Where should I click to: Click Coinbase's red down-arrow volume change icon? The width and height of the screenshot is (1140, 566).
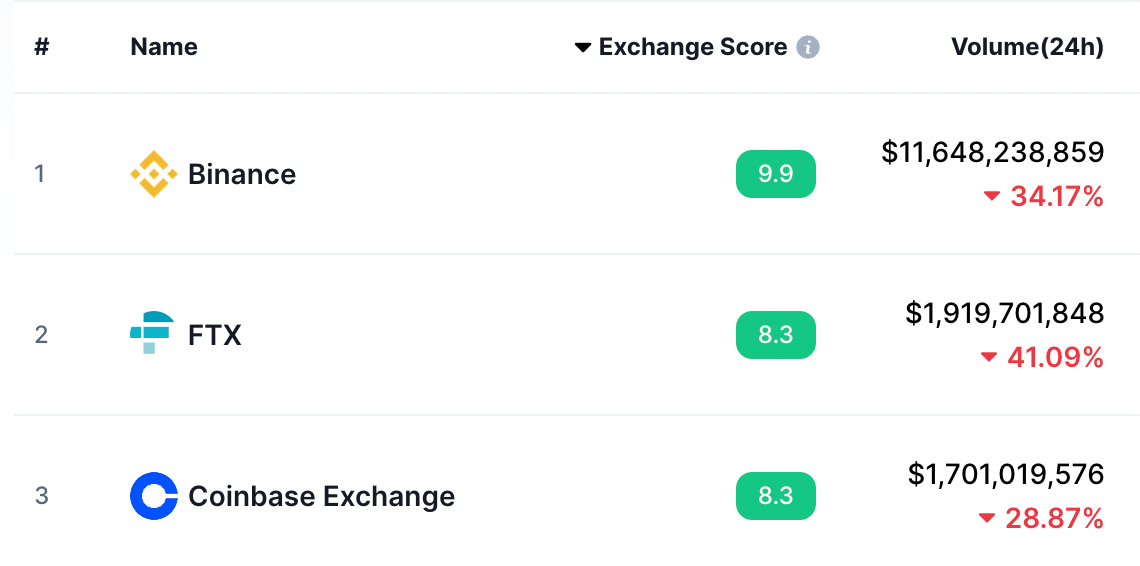pyautogui.click(x=987, y=518)
